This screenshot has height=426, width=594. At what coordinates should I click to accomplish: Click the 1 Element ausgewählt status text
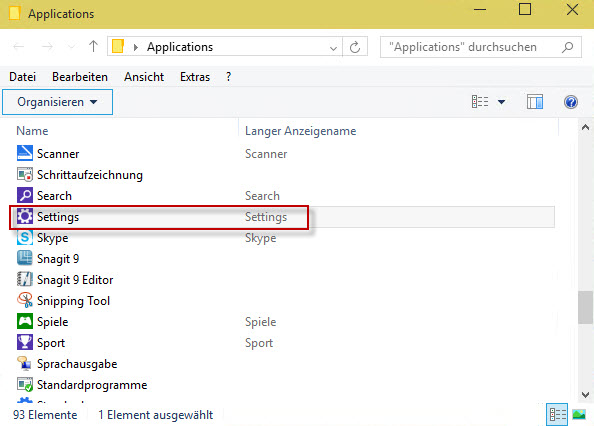point(156,415)
